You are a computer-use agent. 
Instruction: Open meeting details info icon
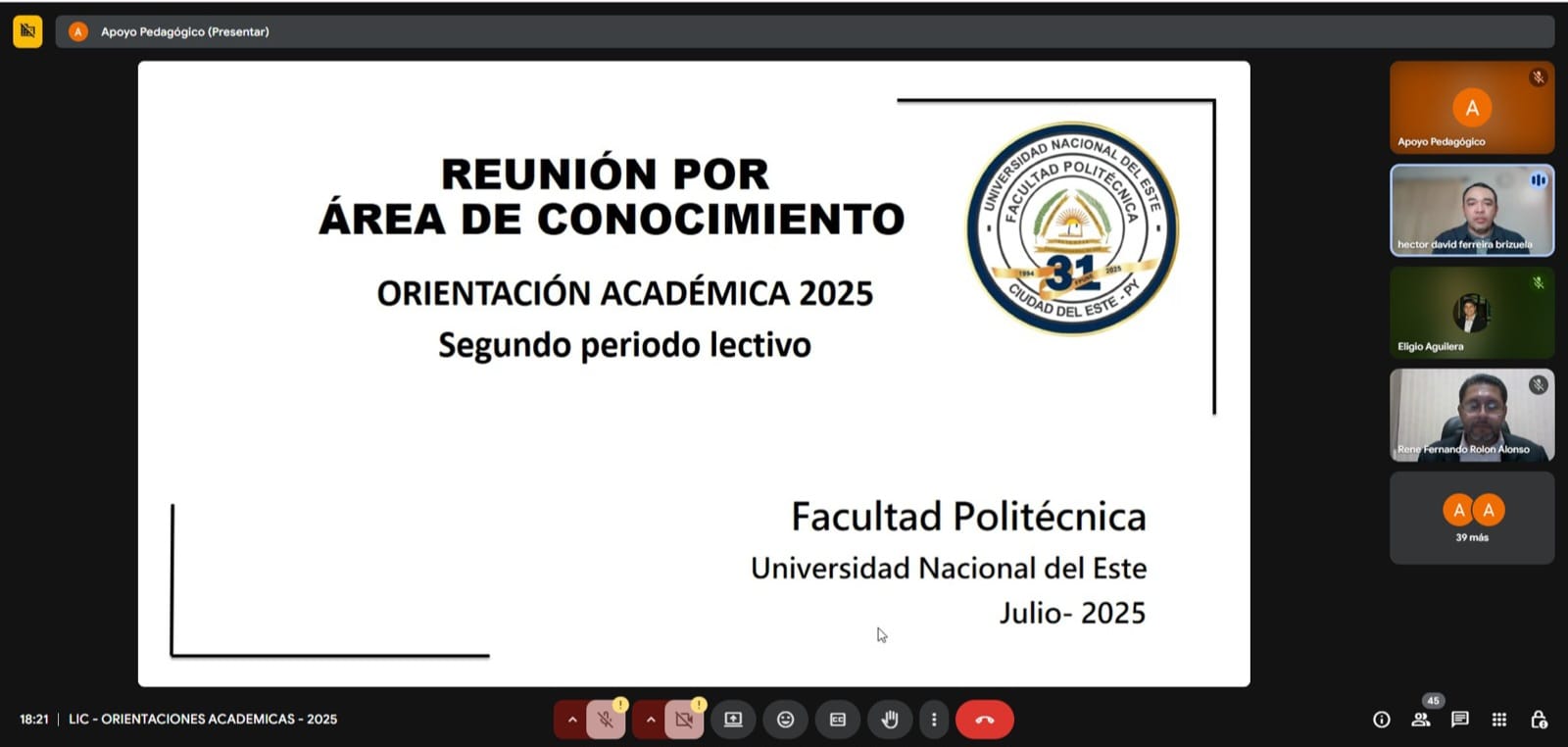1382,720
